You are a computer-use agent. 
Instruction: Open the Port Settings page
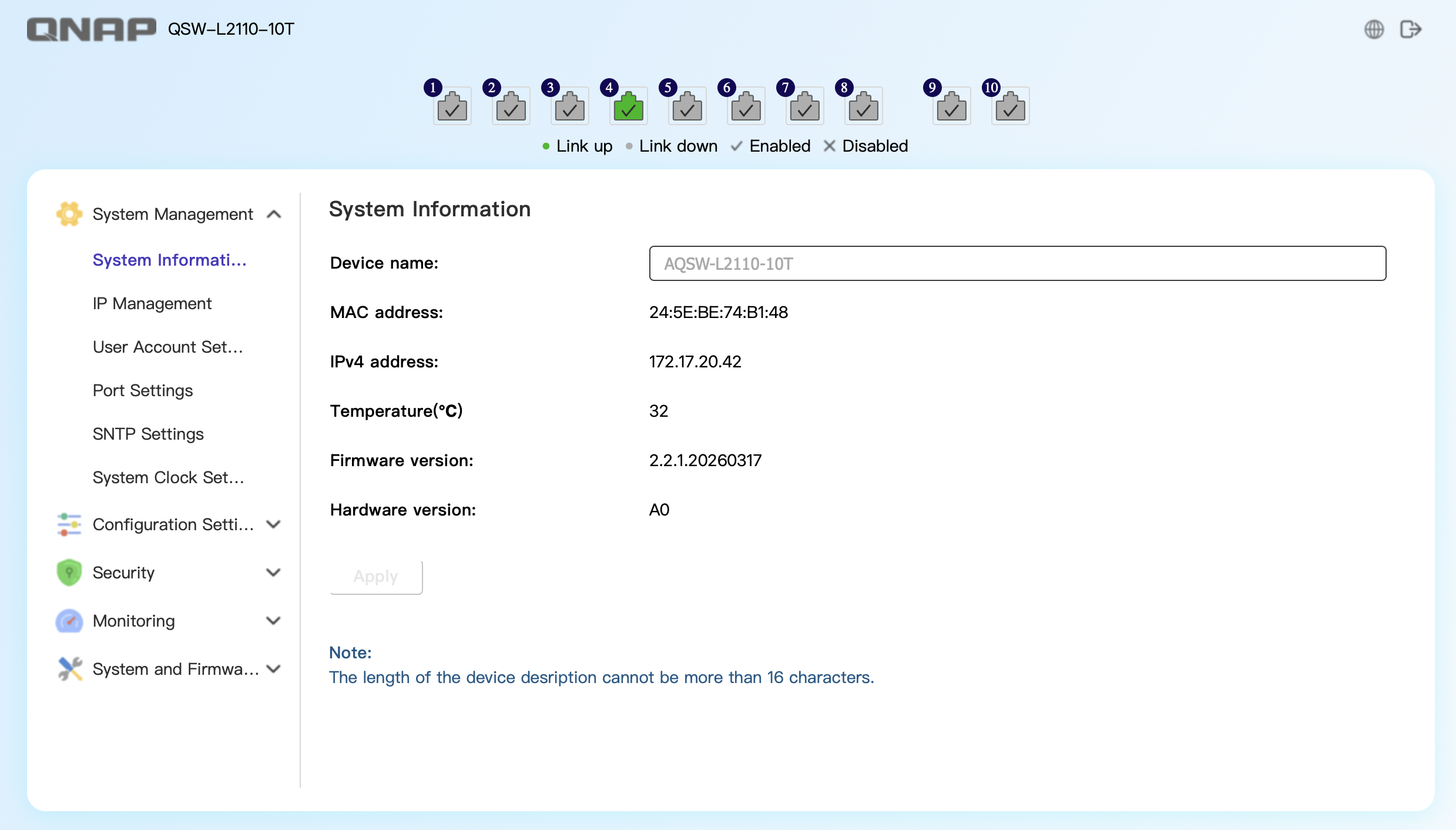tap(142, 390)
